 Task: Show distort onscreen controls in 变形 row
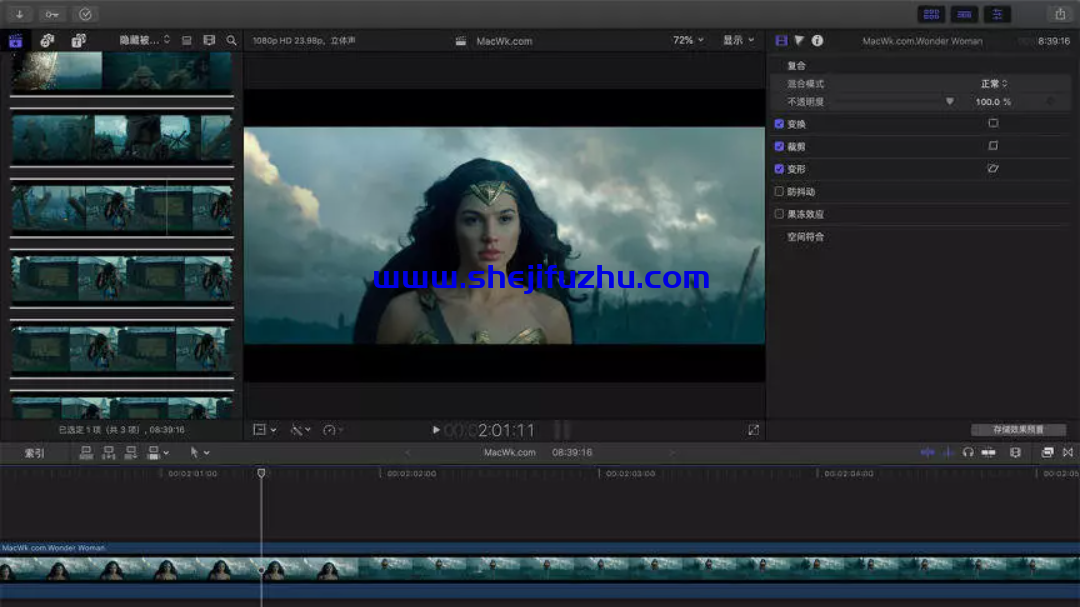(x=993, y=168)
